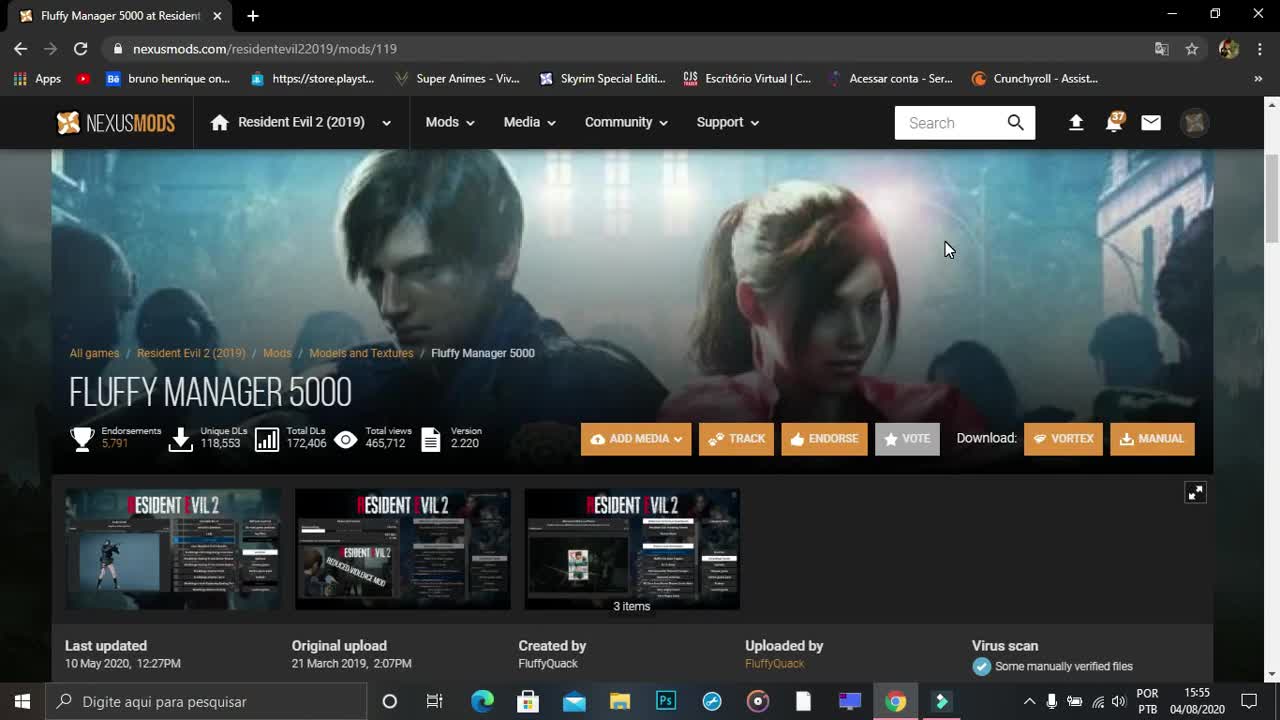1280x720 pixels.
Task: Show more bookmarks chevron
Action: (x=1258, y=78)
